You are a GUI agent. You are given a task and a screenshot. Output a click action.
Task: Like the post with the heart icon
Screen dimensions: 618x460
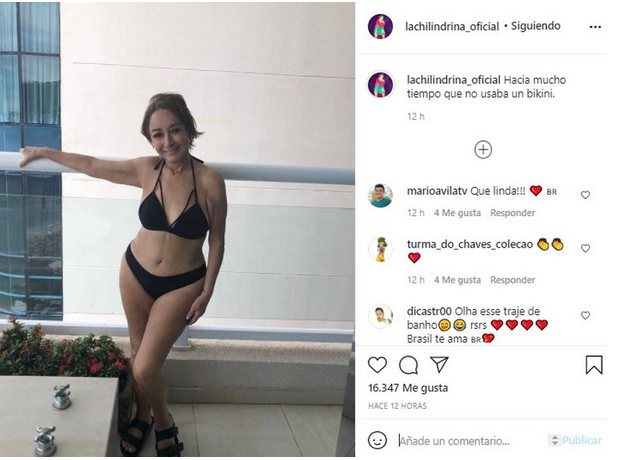(377, 365)
